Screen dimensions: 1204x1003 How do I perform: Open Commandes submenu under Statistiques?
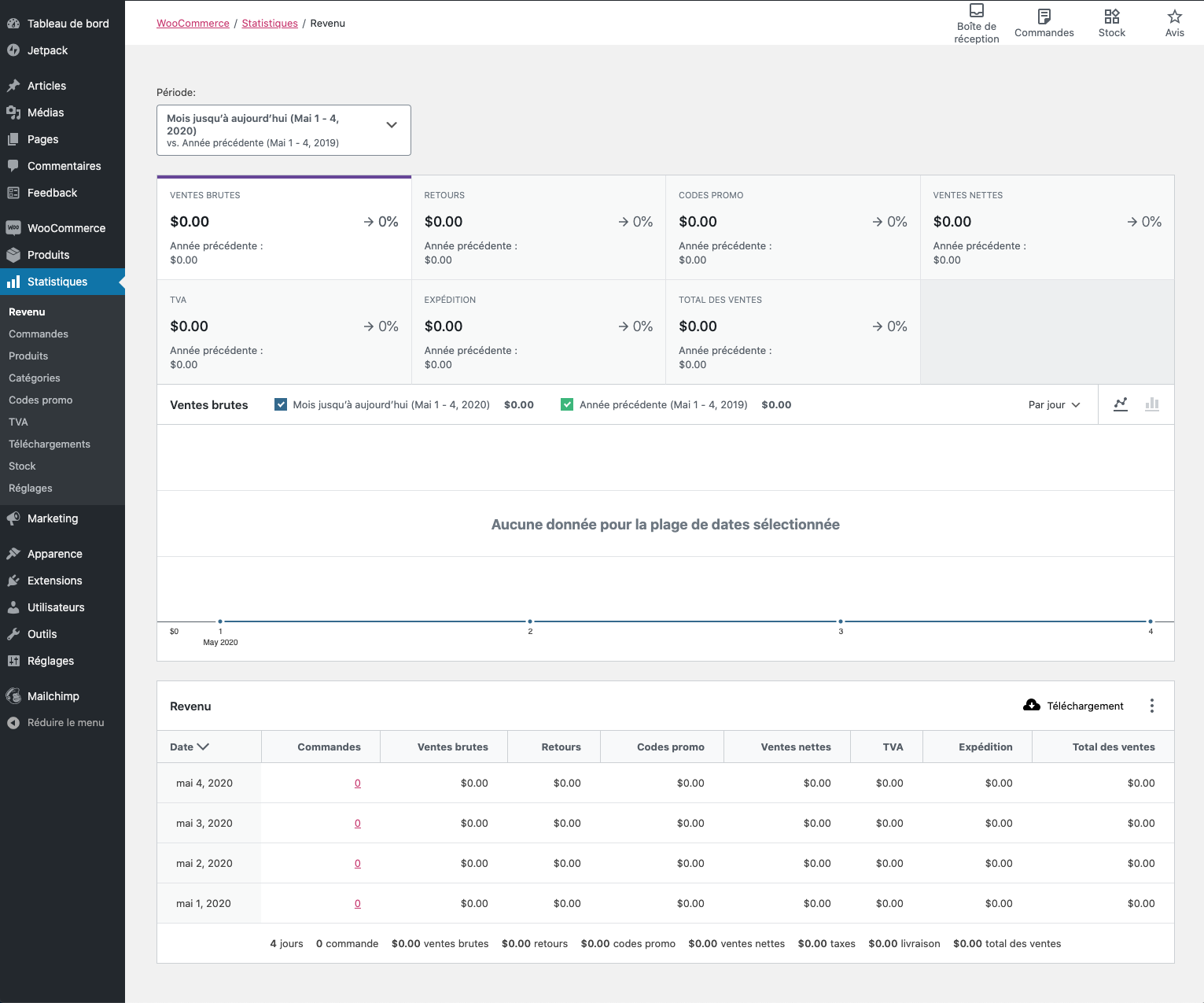click(x=39, y=334)
